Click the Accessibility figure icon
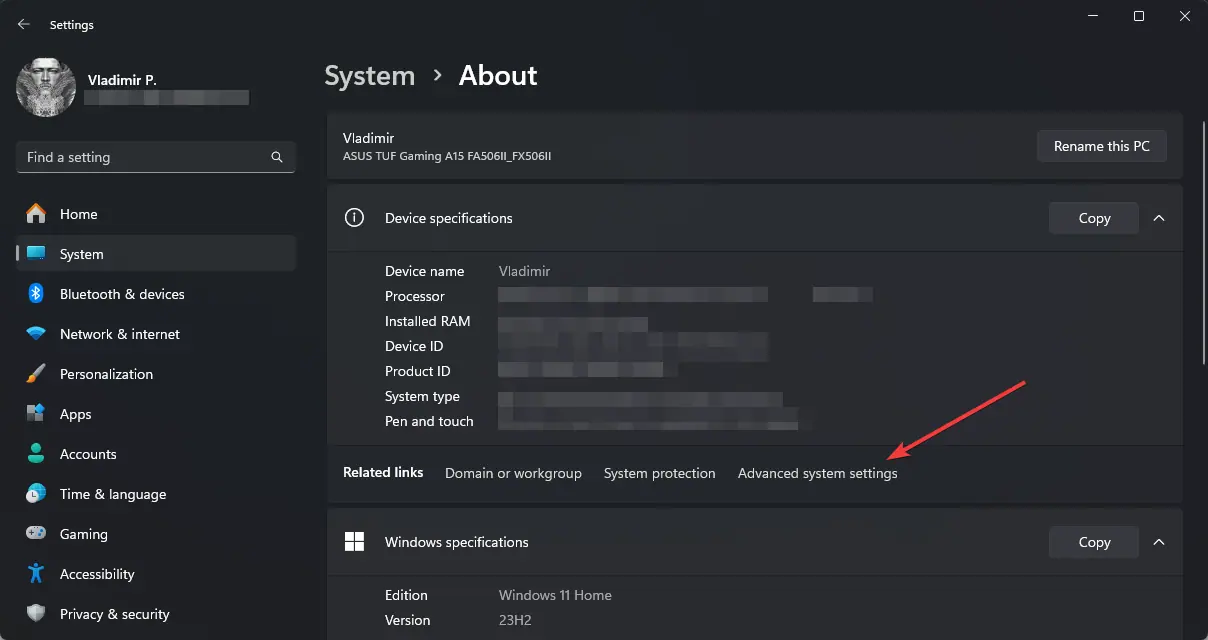Screen dimensions: 1208x640 pos(36,574)
